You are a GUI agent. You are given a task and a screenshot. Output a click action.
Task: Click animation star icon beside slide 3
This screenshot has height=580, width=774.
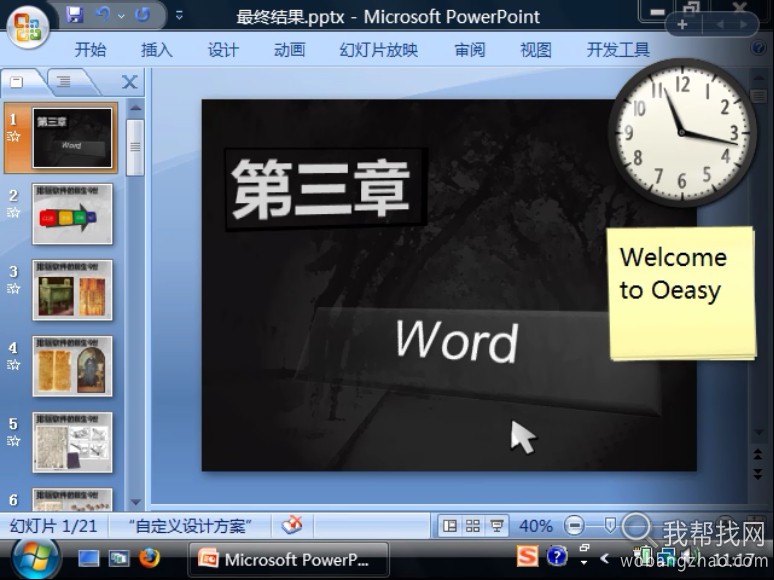tap(13, 289)
